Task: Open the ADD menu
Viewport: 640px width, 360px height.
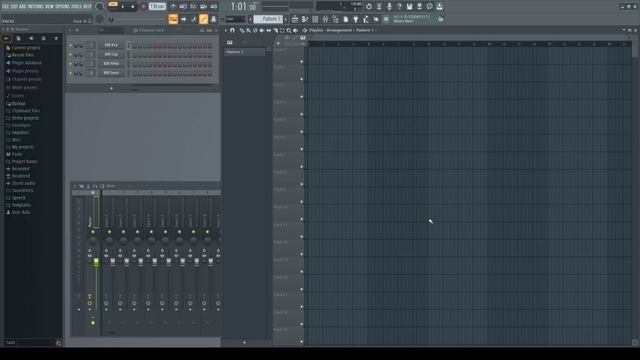Action: [x=22, y=7]
